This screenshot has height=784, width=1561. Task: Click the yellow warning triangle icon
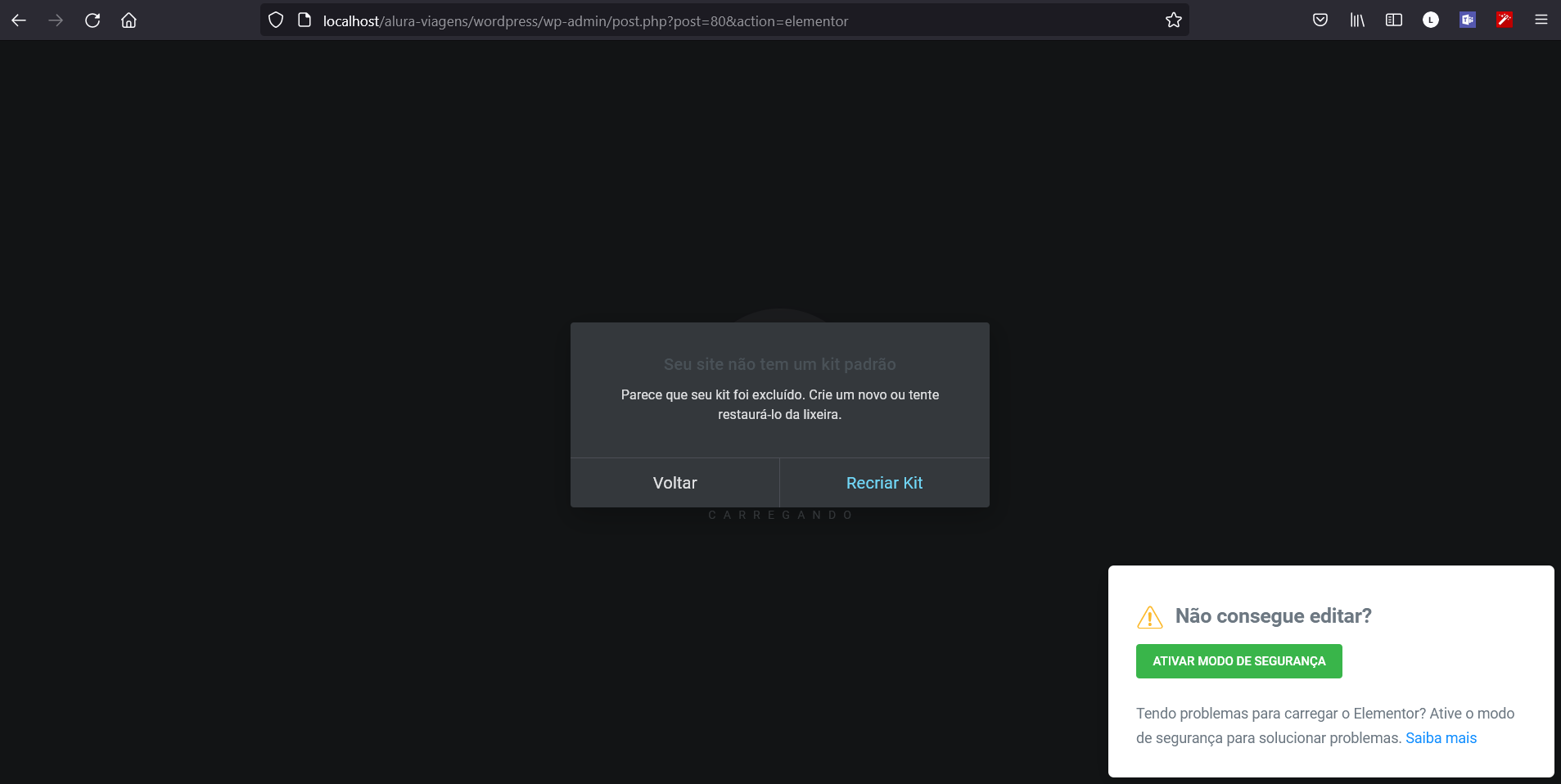(x=1150, y=617)
